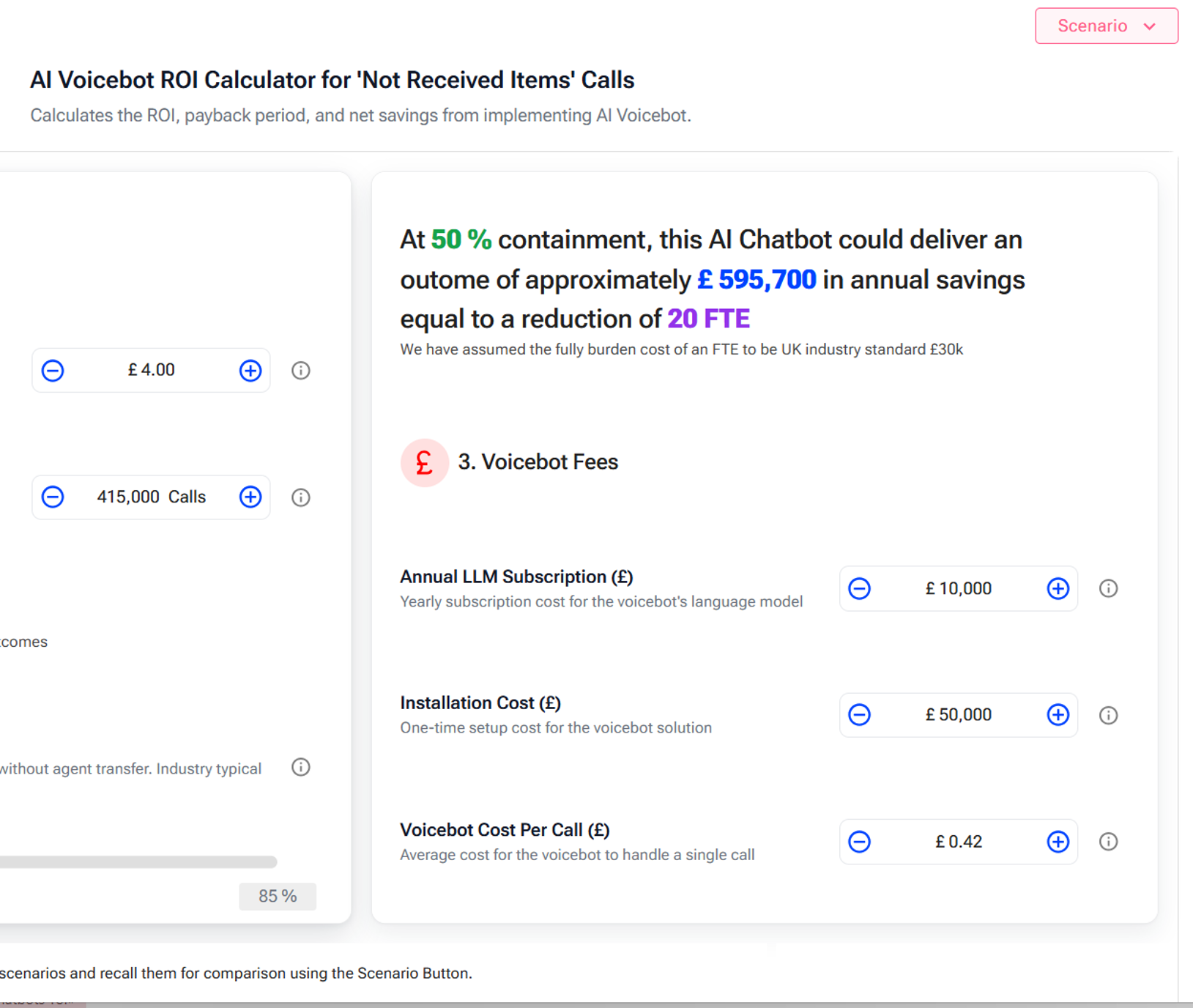
Task: Decrease the Installation Cost value
Action: click(860, 715)
